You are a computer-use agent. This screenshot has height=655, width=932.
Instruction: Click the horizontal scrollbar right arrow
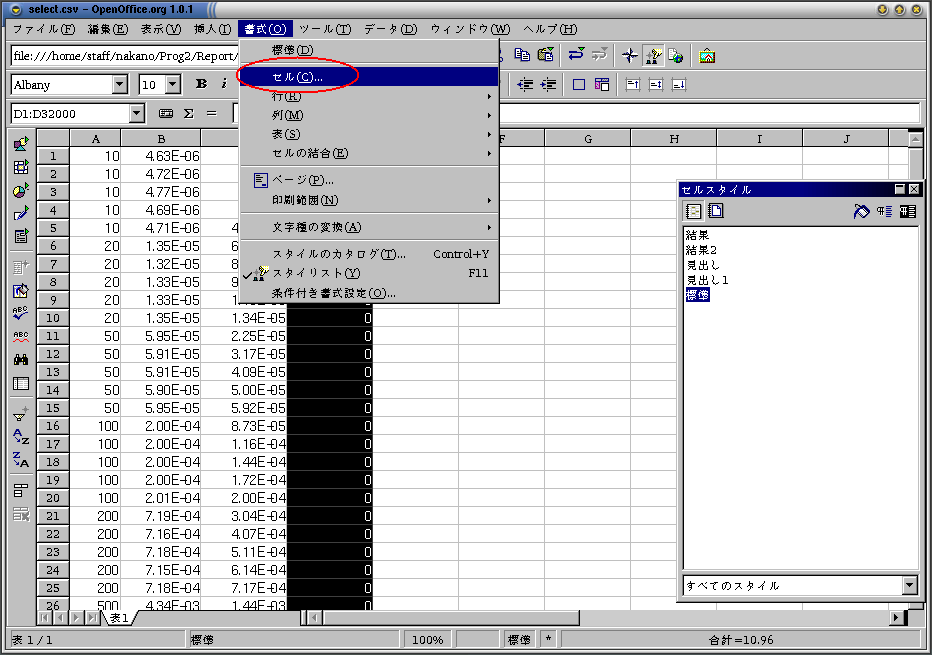[897, 618]
